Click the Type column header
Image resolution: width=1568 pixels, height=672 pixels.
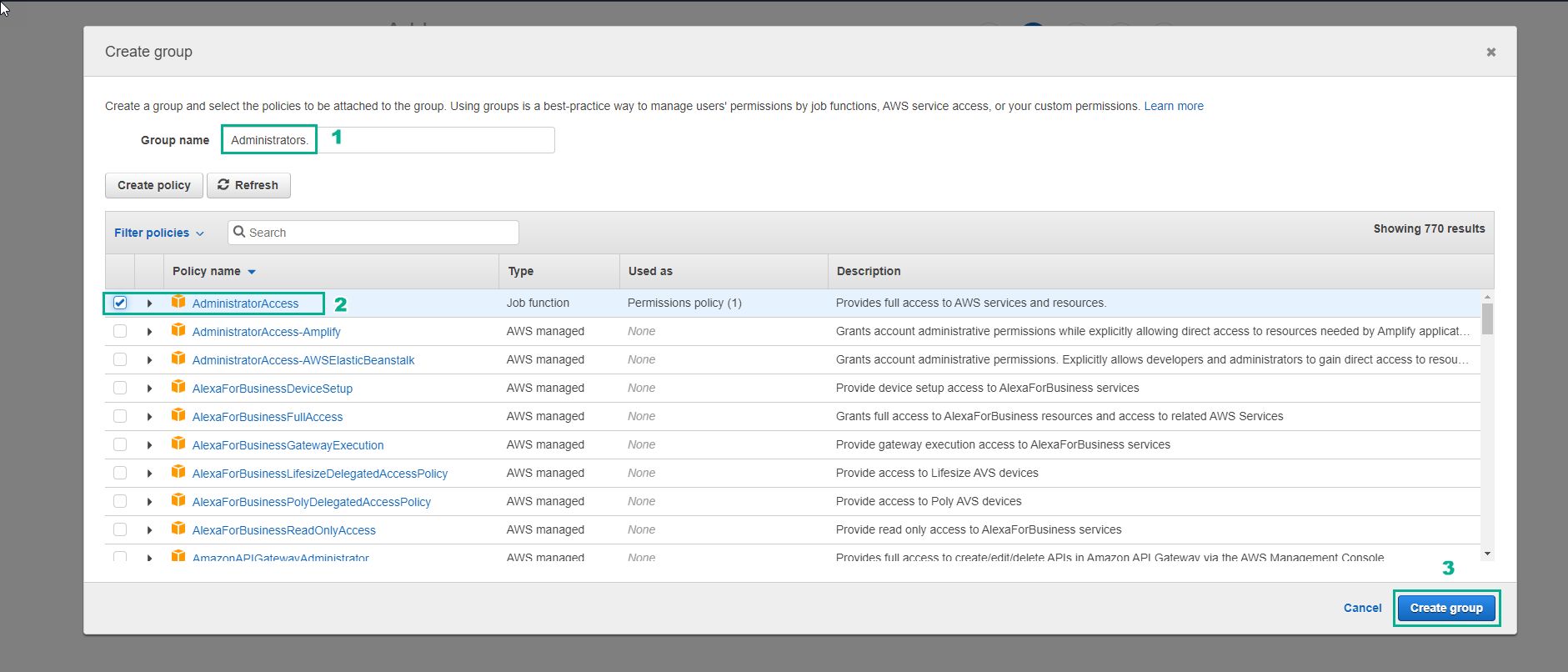521,271
